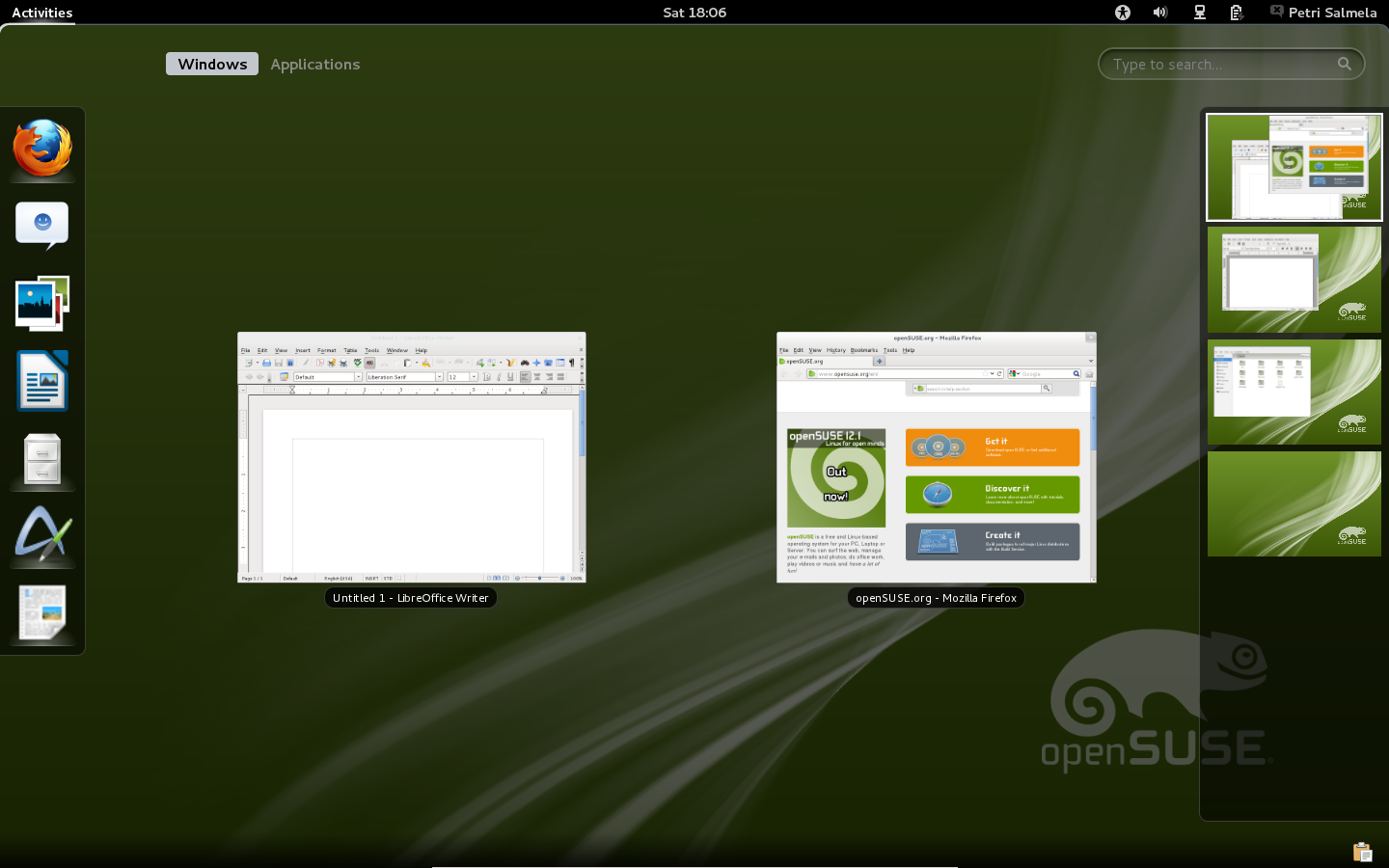
Task: Switch to the Windows view tab
Action: [212, 64]
